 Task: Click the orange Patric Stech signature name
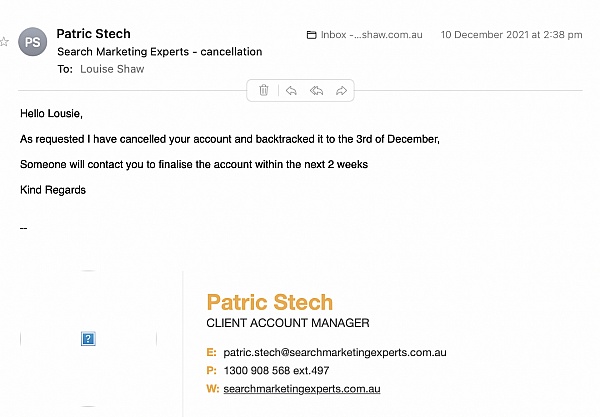coord(270,302)
